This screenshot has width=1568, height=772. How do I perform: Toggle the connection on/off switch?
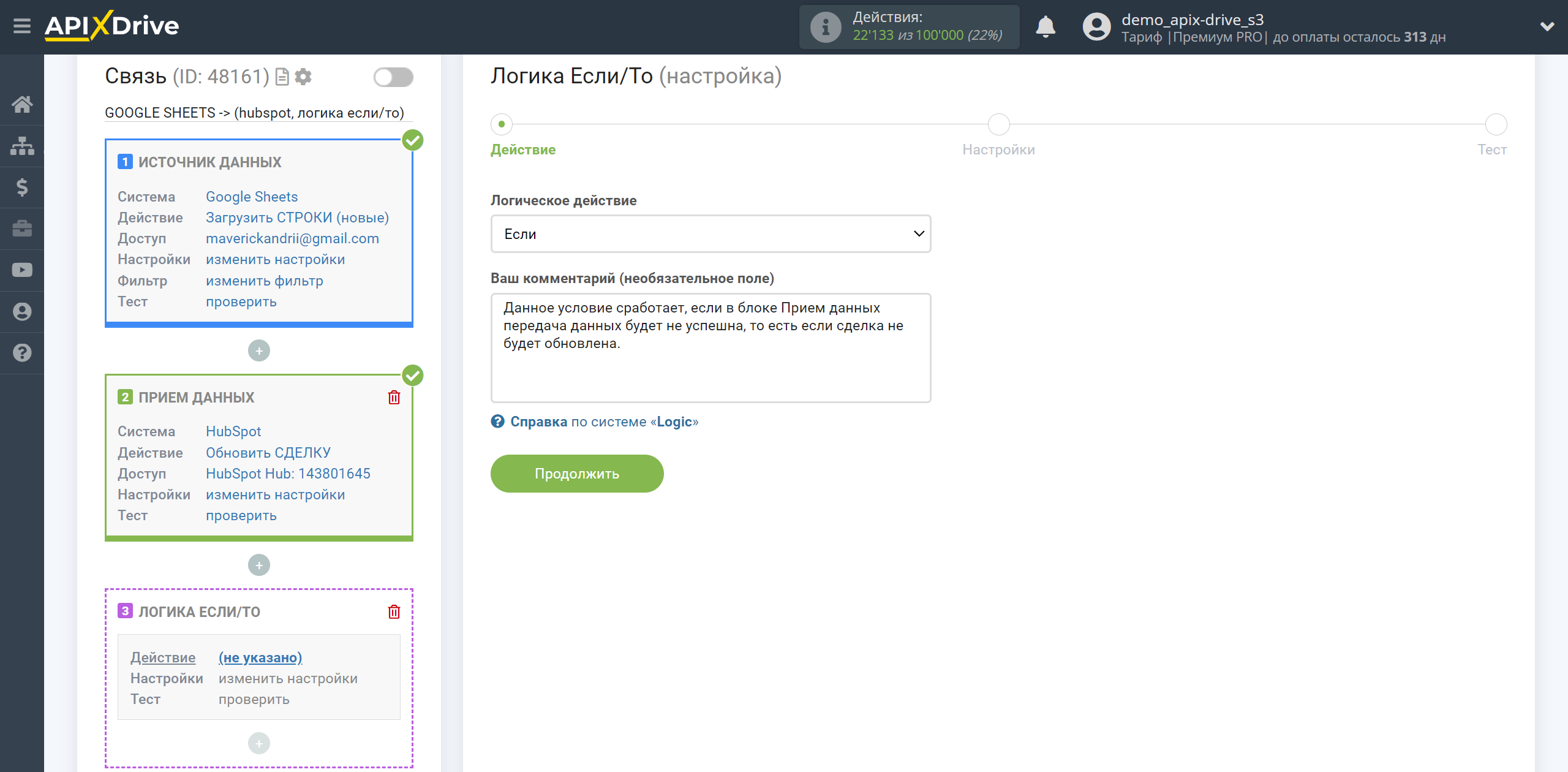pyautogui.click(x=393, y=77)
